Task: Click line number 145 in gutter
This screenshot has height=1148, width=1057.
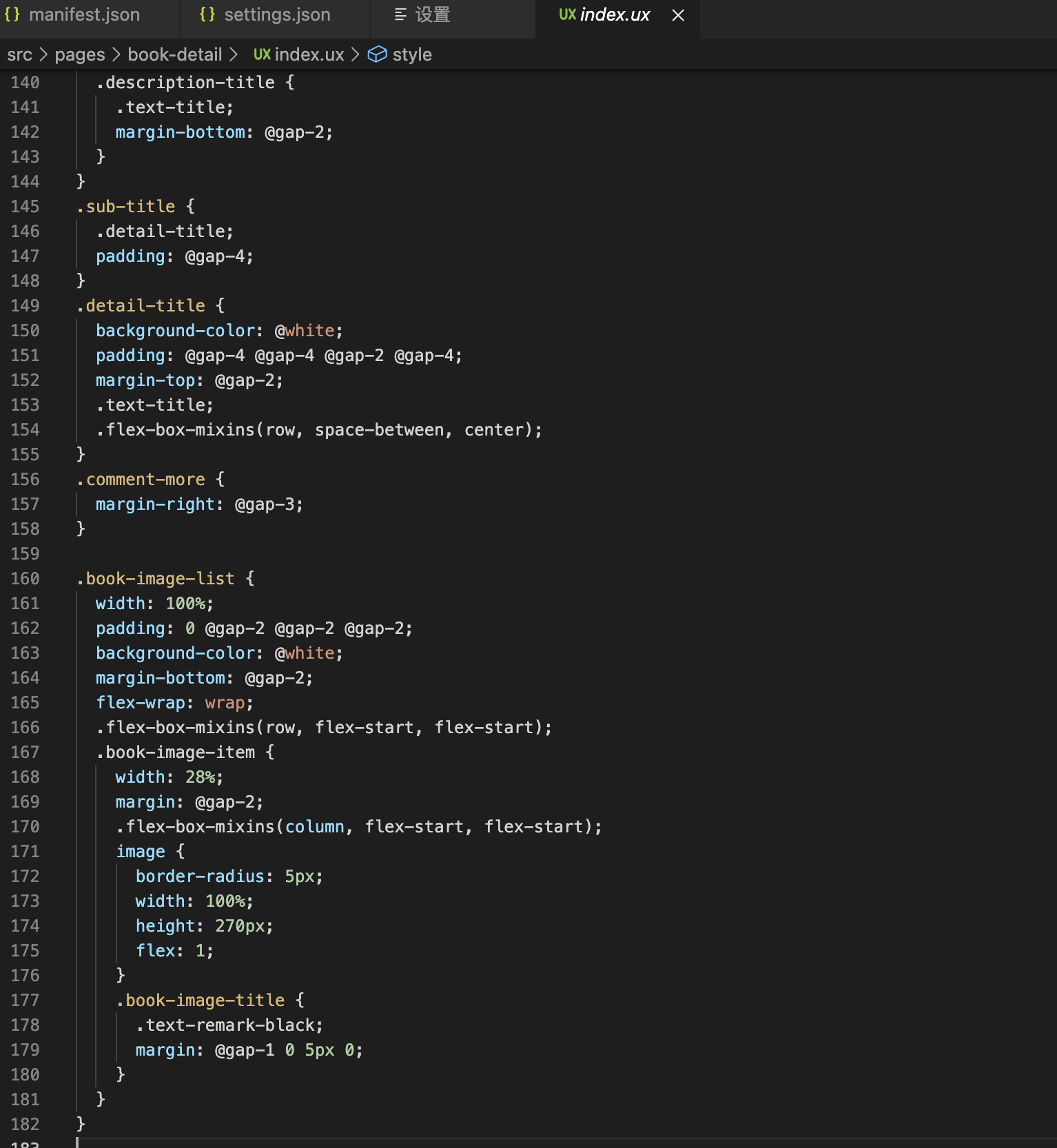Action: point(25,207)
